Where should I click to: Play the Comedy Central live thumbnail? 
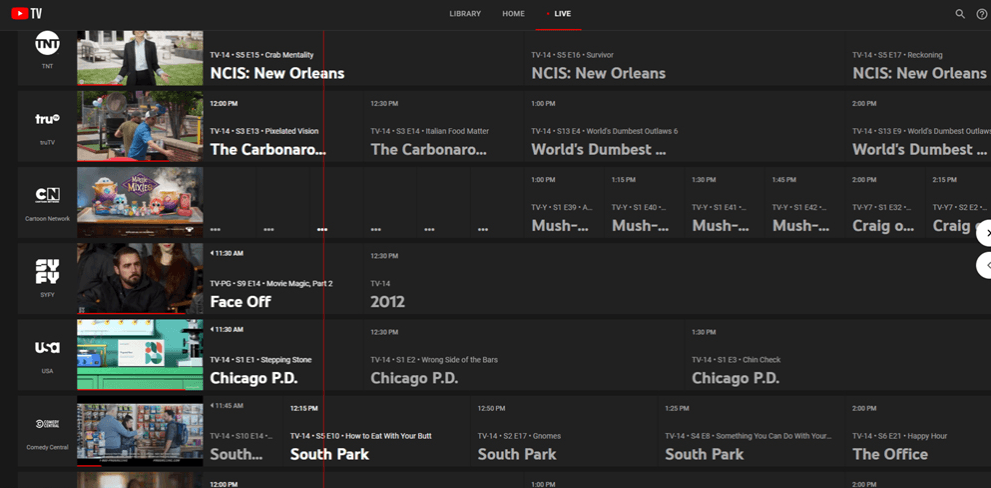[140, 431]
